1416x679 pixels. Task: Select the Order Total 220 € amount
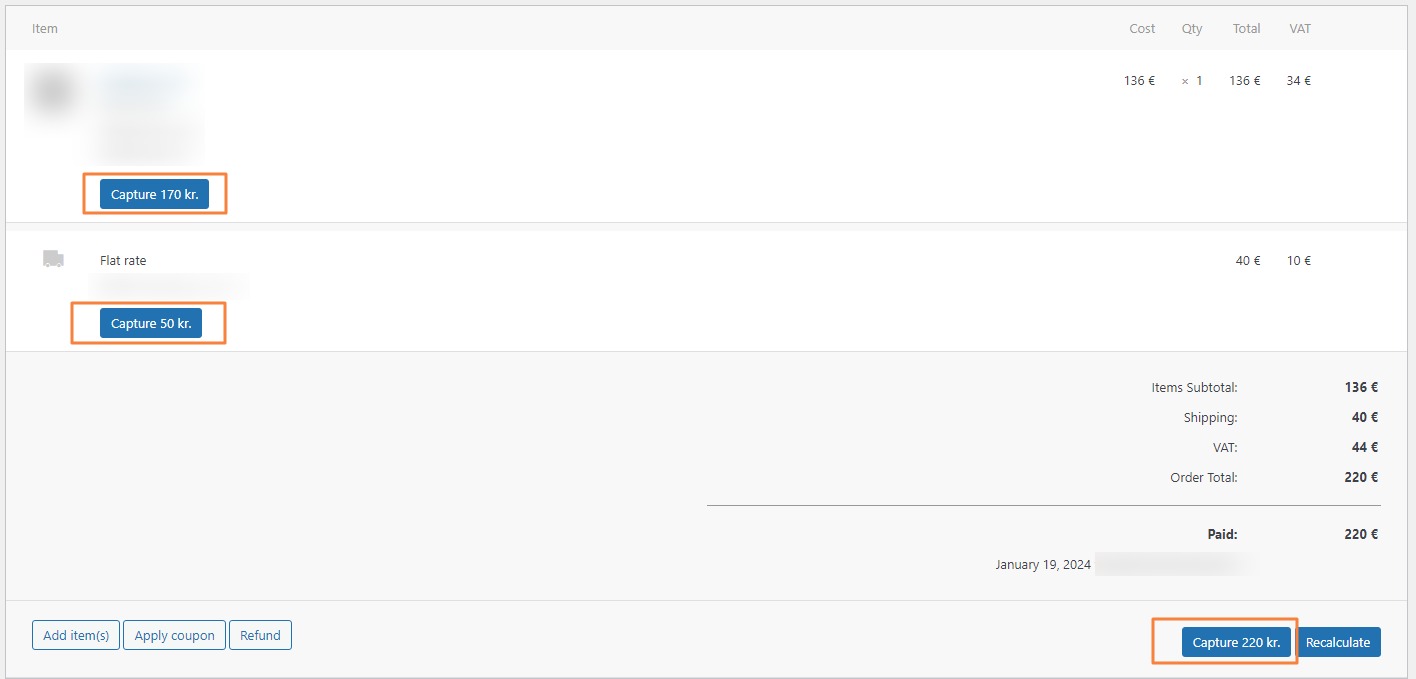[1361, 477]
